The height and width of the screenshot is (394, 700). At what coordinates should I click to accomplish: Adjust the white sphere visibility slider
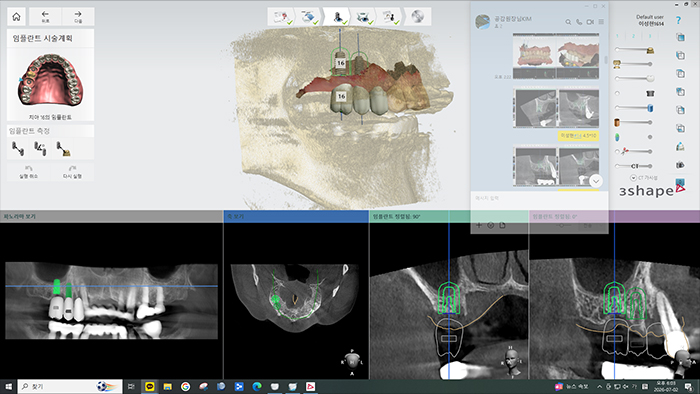[634, 79]
